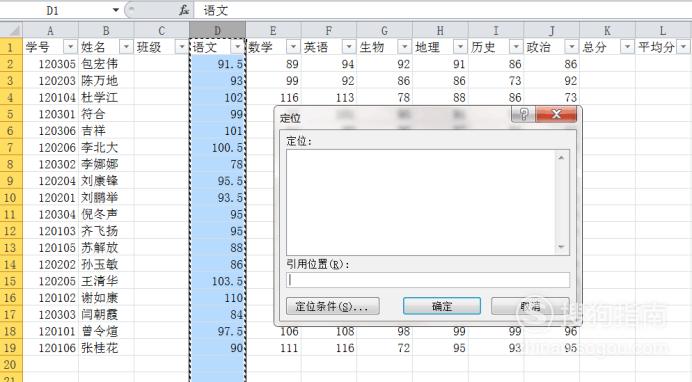Open the 历史 filter dropdown

(515, 47)
